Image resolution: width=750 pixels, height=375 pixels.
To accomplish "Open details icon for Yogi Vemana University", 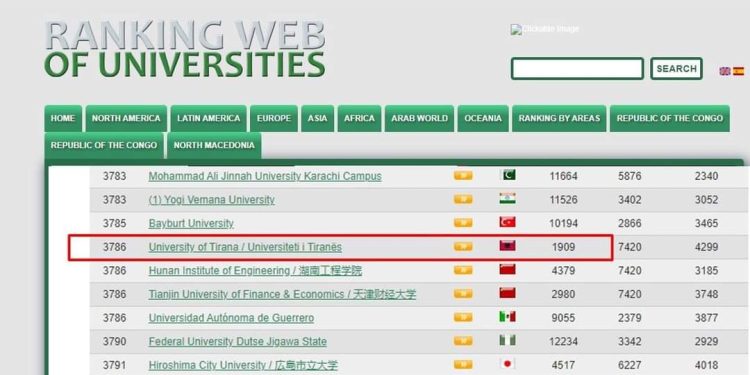I will [463, 199].
